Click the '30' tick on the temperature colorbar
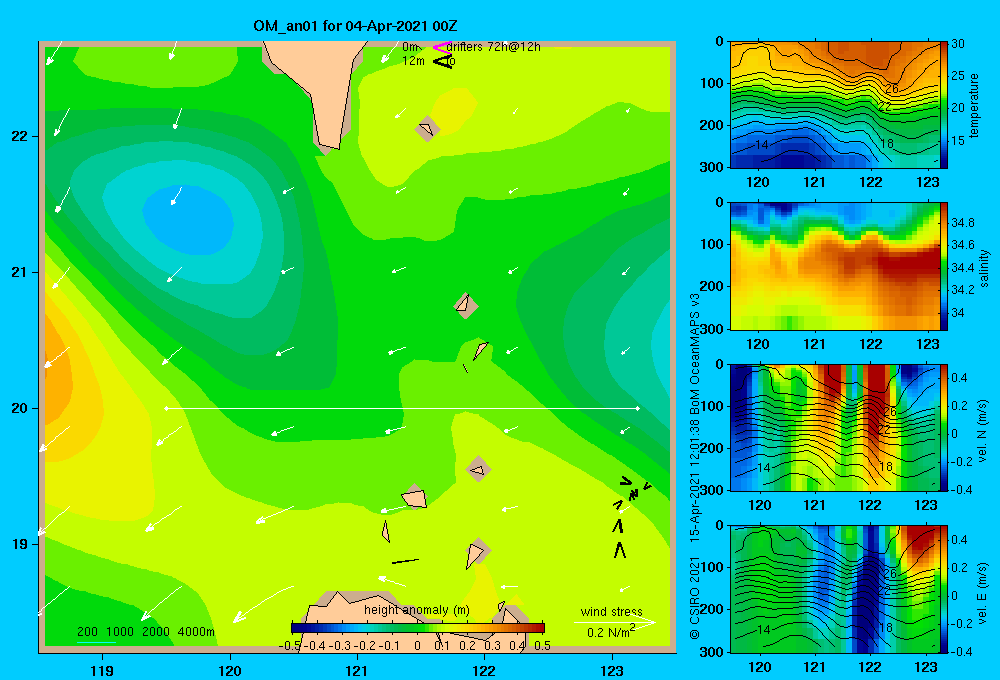This screenshot has width=1000, height=680. point(958,44)
